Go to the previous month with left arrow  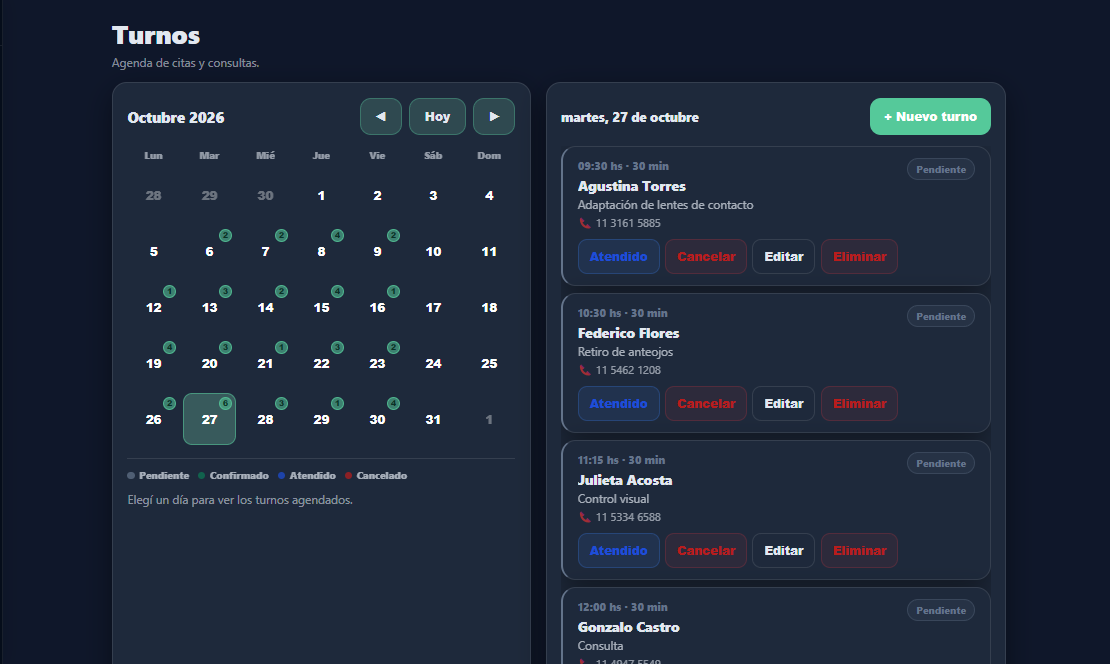coord(381,116)
